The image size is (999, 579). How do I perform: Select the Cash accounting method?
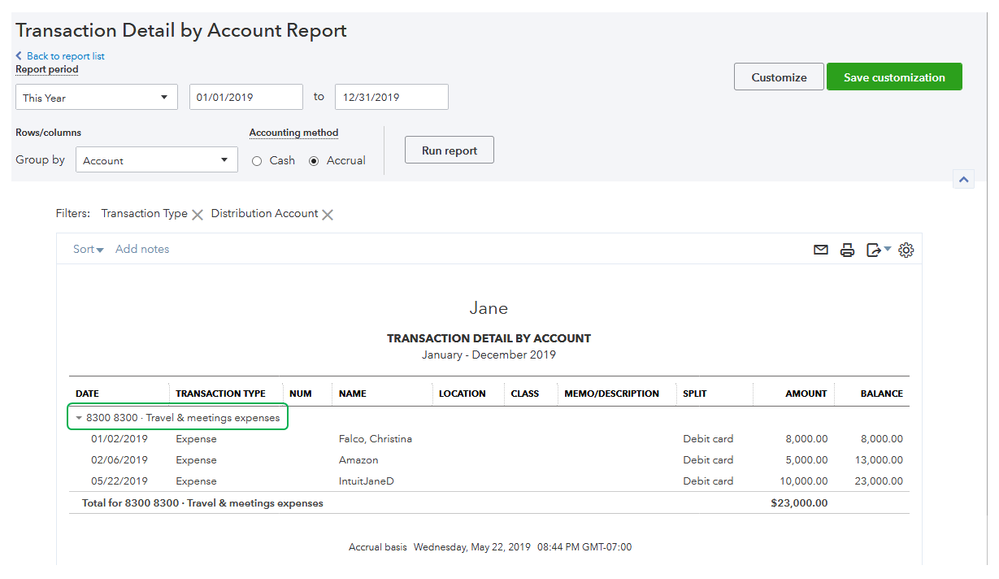point(257,161)
